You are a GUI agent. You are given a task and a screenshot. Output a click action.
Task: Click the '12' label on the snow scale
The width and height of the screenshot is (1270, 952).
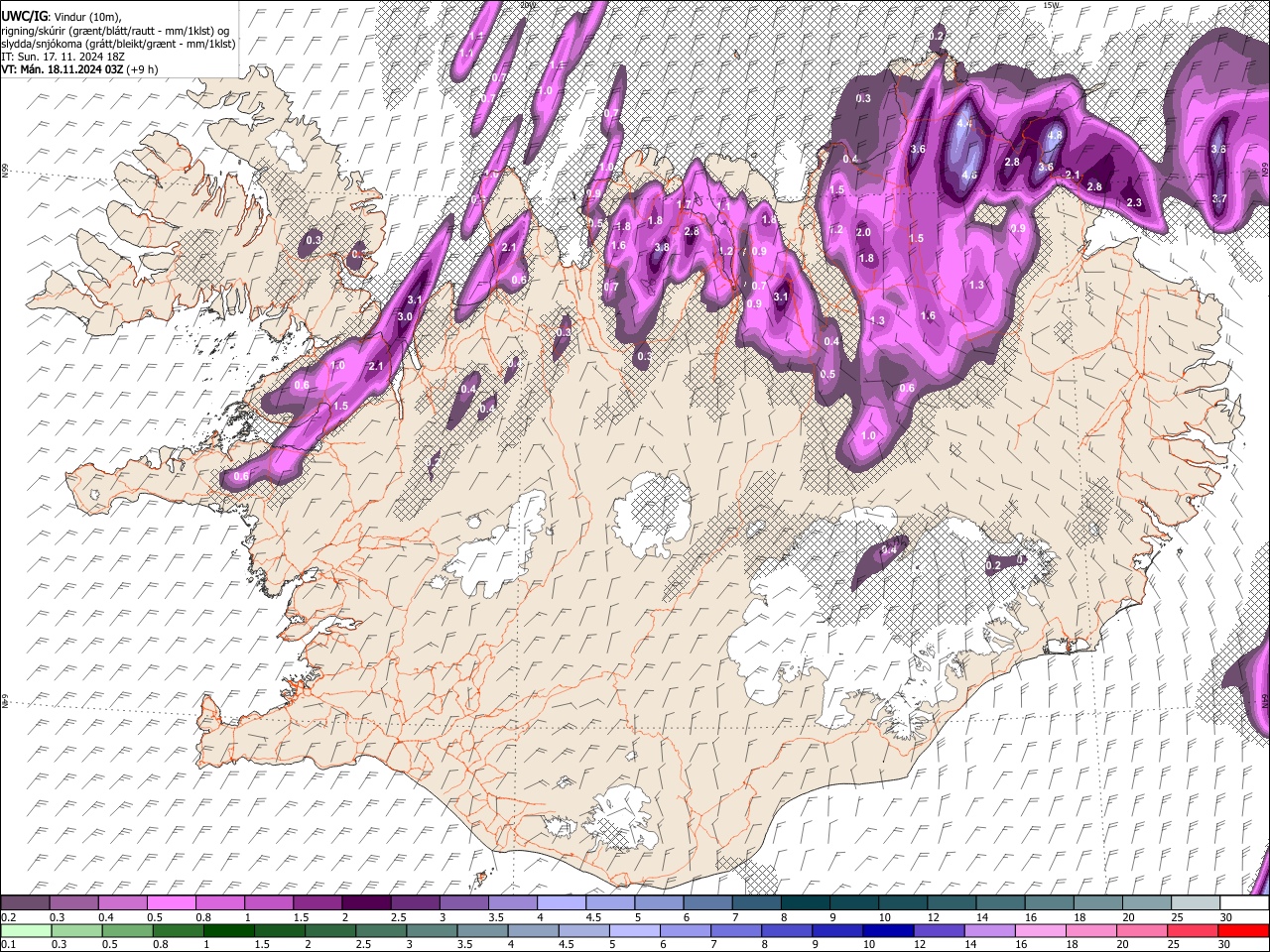tap(934, 917)
